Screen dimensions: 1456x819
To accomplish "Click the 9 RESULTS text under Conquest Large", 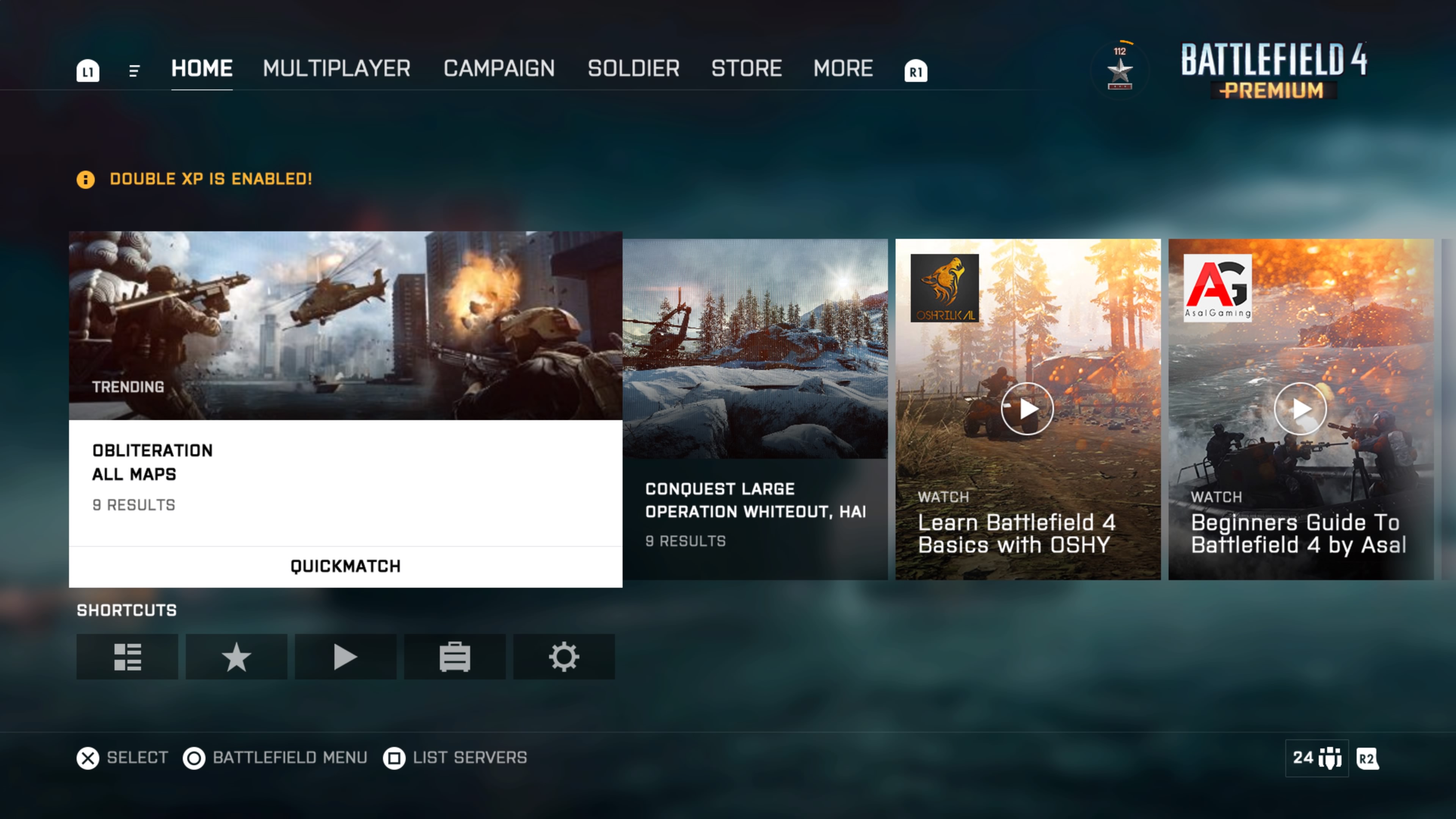I will 686,541.
